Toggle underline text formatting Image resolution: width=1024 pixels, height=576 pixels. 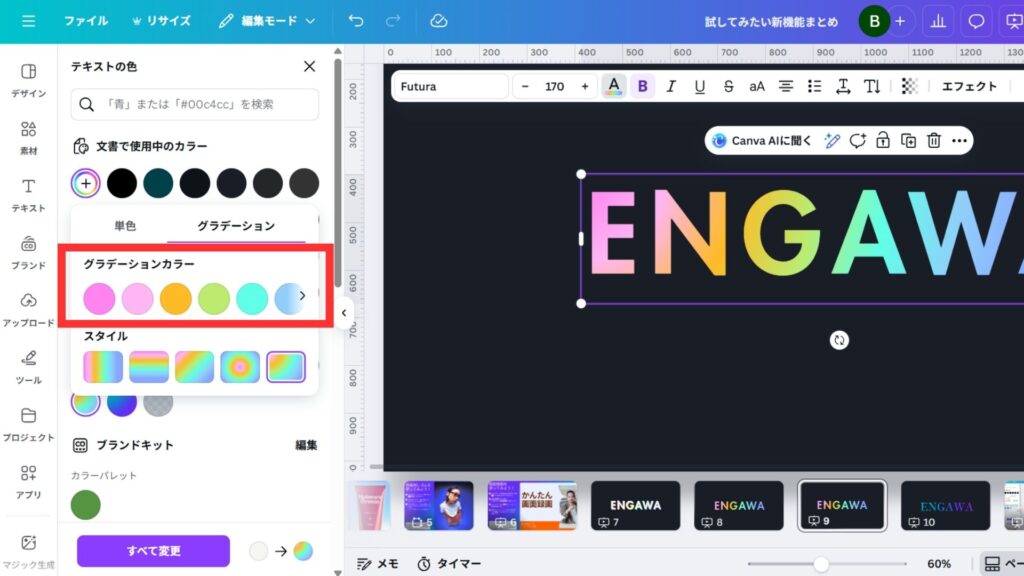click(699, 86)
